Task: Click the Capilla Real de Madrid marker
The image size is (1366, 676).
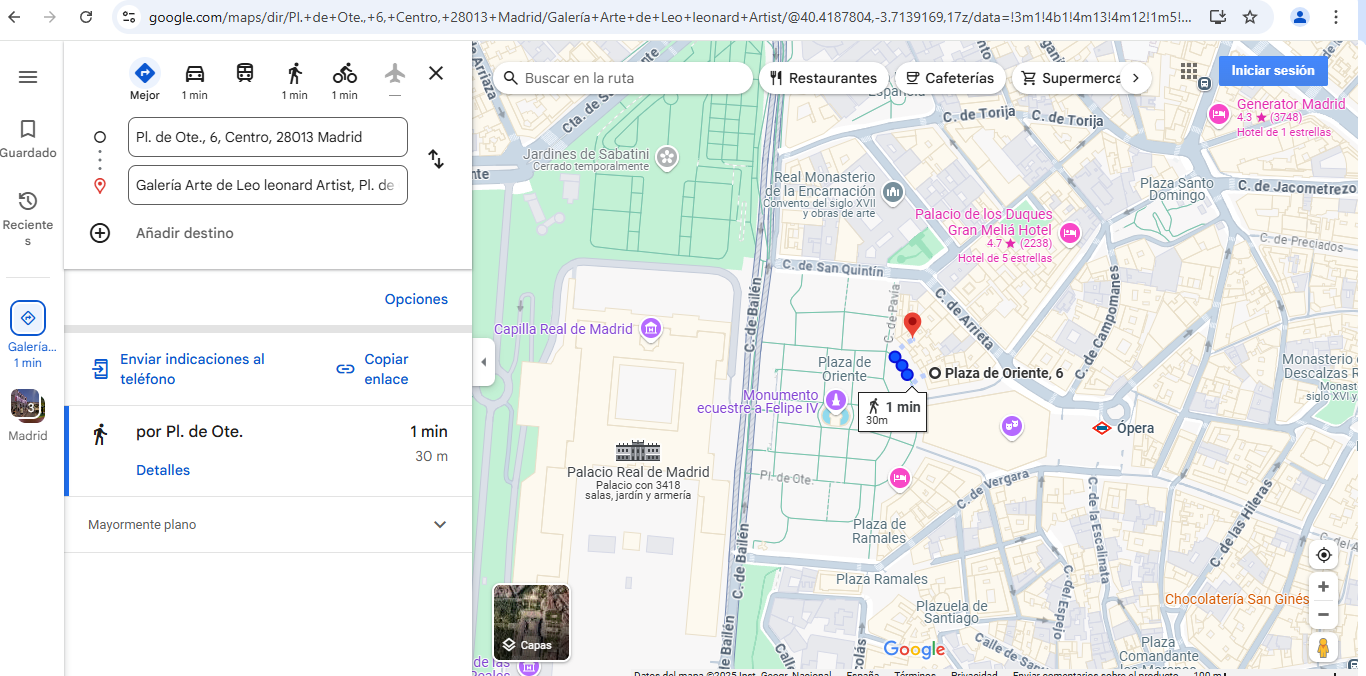Action: [x=651, y=328]
